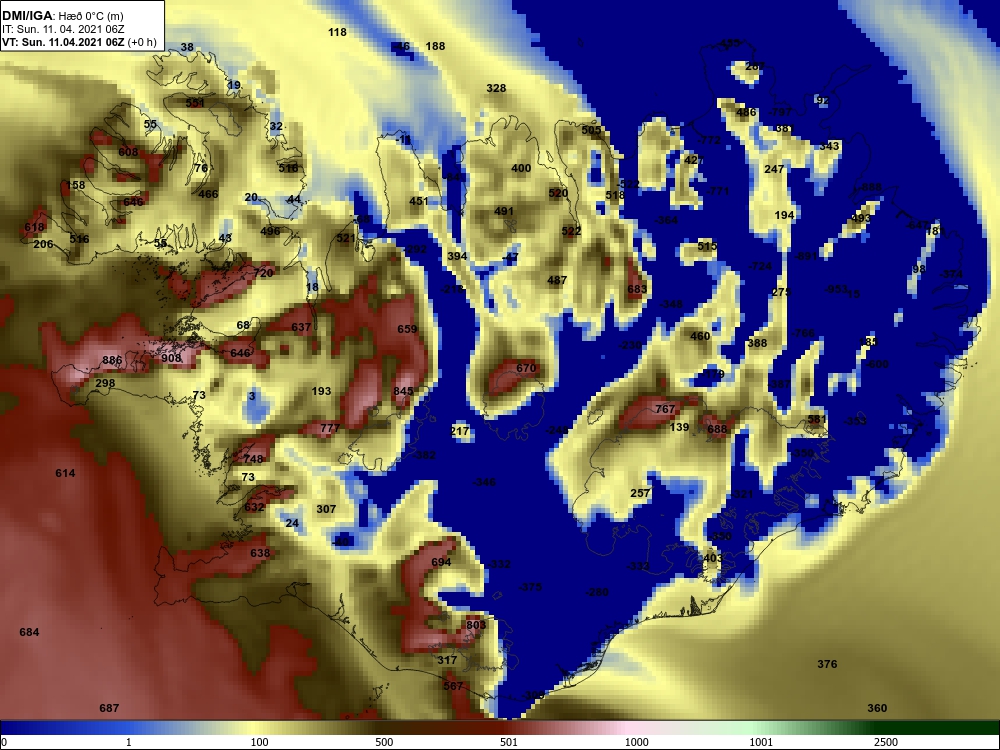Viewport: 1000px width, 750px height.
Task: Click the map value 687
Action: pyautogui.click(x=109, y=708)
